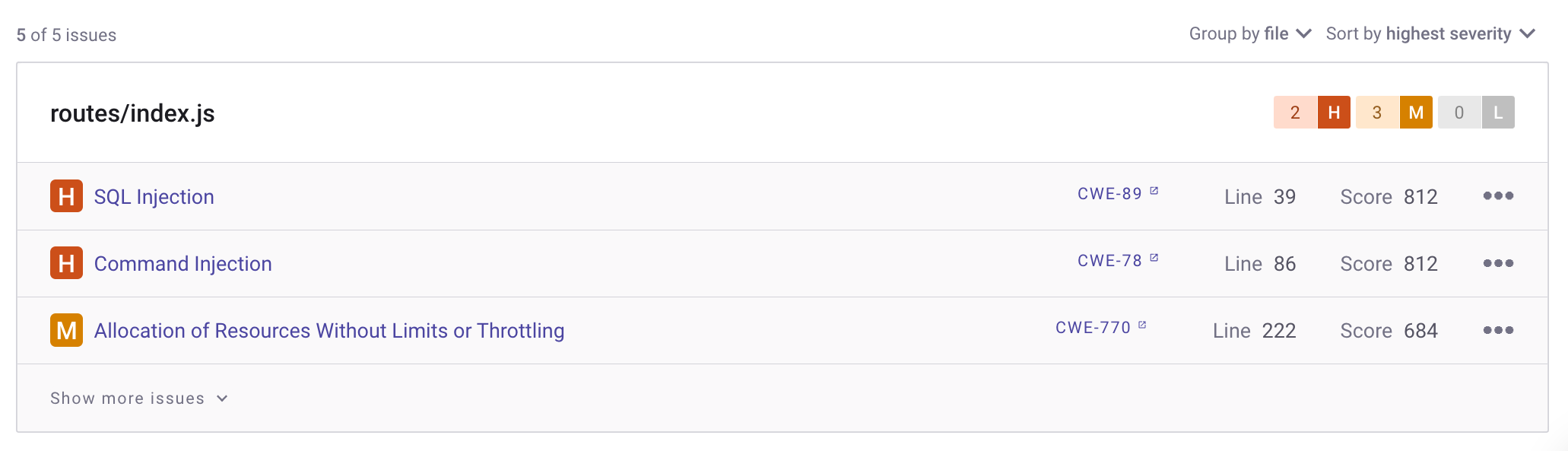Click the High severity badge beside Command Injection
This screenshot has width=1568, height=451.
(66, 263)
